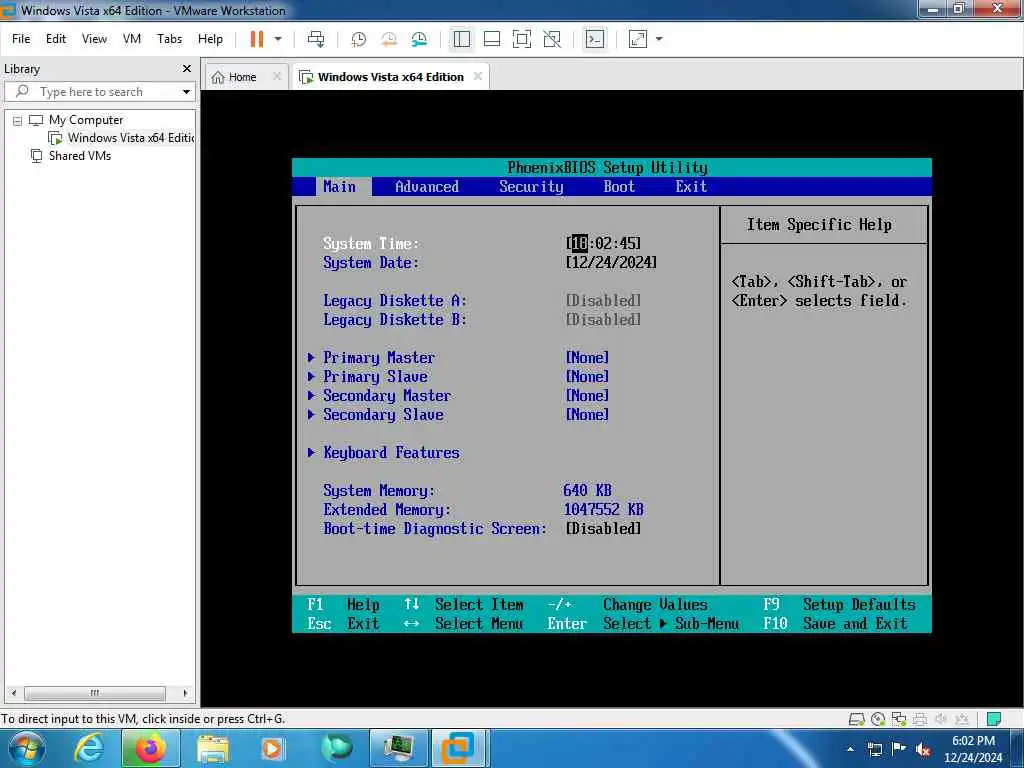Expand the Primary Master sub-menu

pyautogui.click(x=379, y=358)
